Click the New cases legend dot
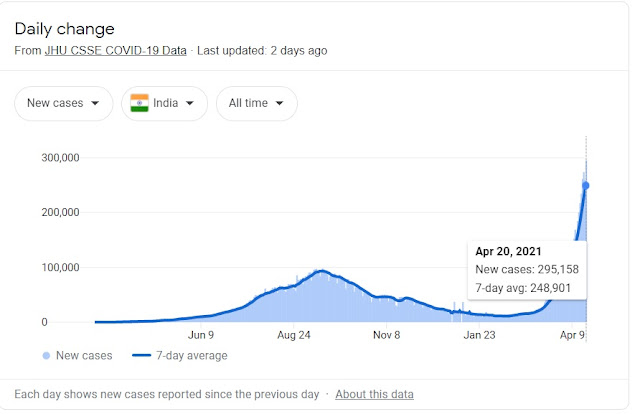 [46, 356]
